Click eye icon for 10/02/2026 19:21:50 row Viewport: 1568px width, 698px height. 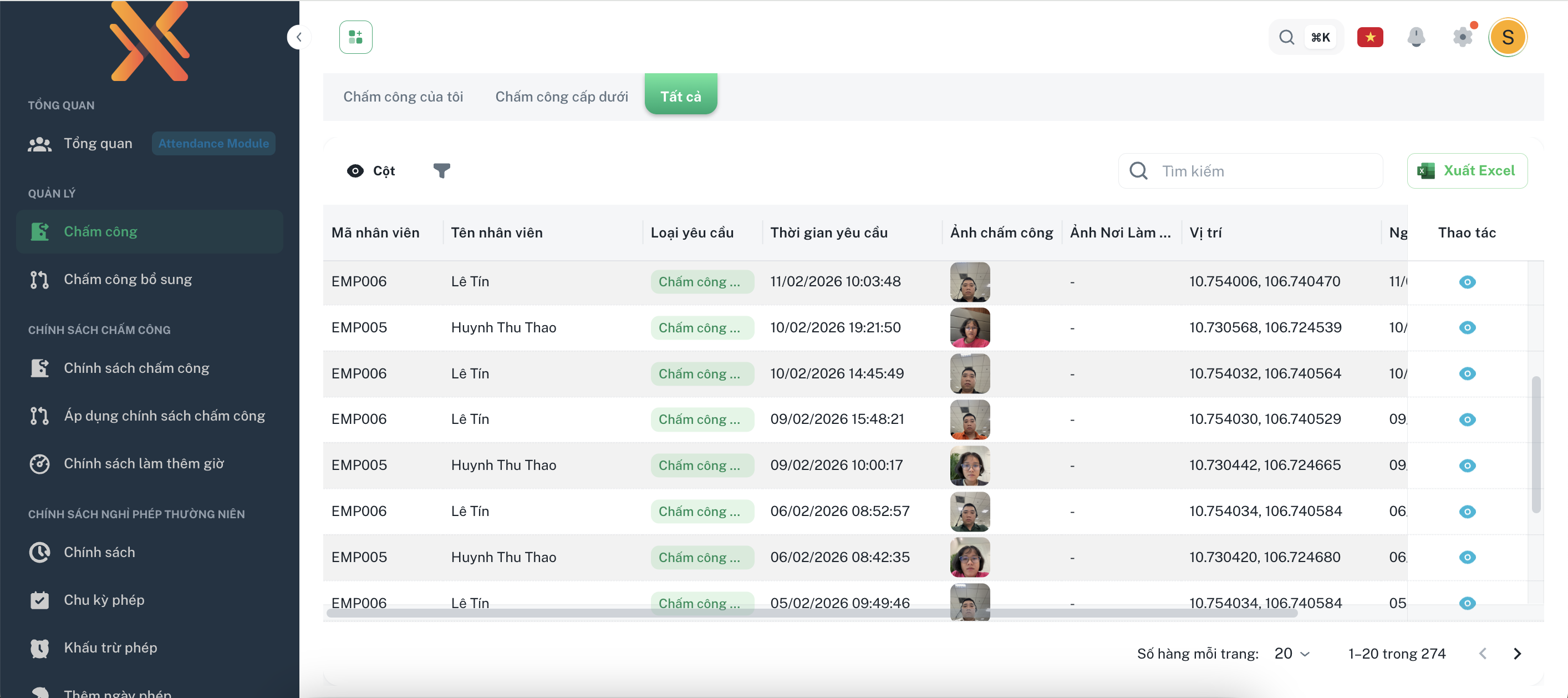point(1467,328)
